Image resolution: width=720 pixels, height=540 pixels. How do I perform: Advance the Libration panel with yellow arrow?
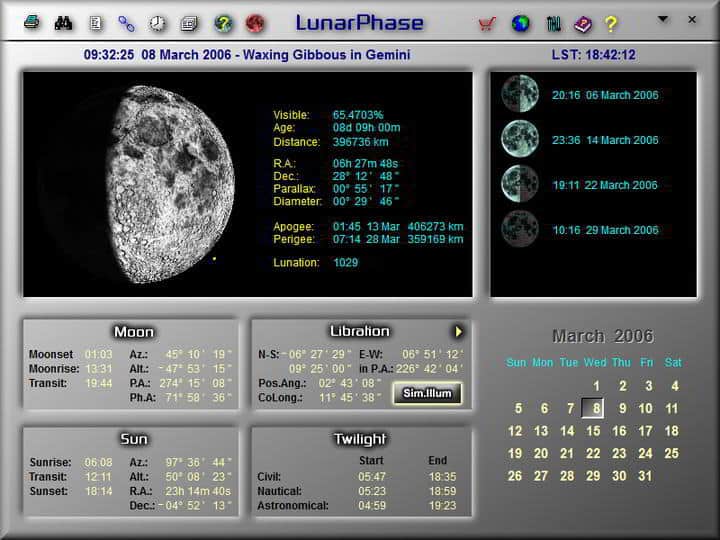click(x=458, y=332)
